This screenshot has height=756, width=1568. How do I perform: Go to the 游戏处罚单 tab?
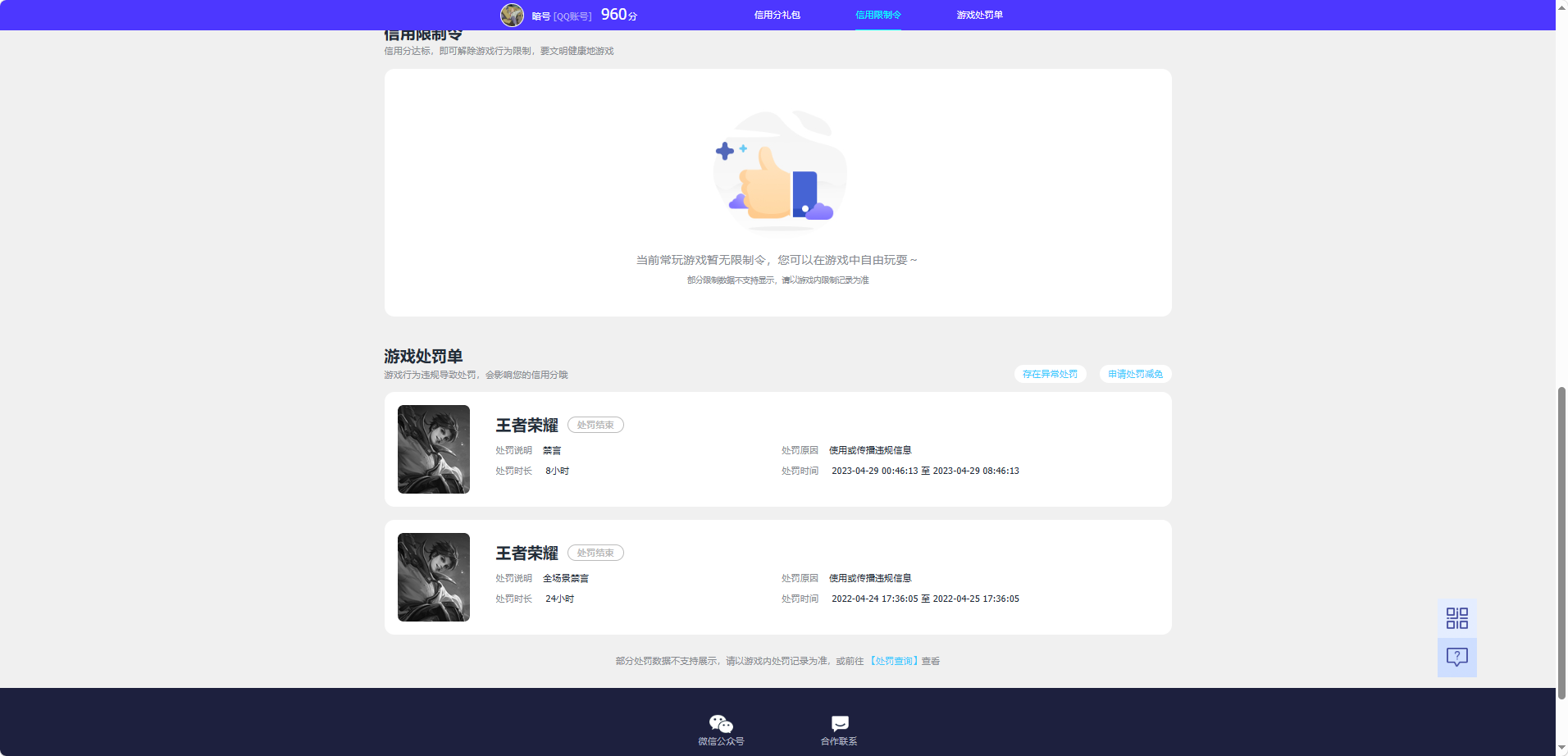pyautogui.click(x=979, y=15)
